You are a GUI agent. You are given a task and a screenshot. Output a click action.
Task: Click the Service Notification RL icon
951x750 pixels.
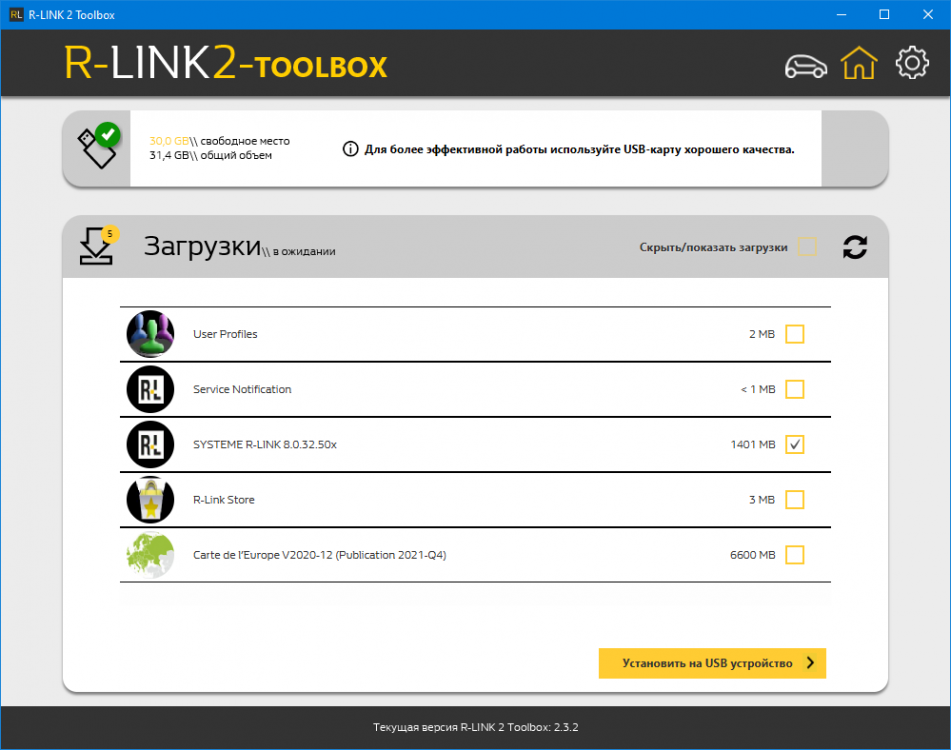point(150,389)
